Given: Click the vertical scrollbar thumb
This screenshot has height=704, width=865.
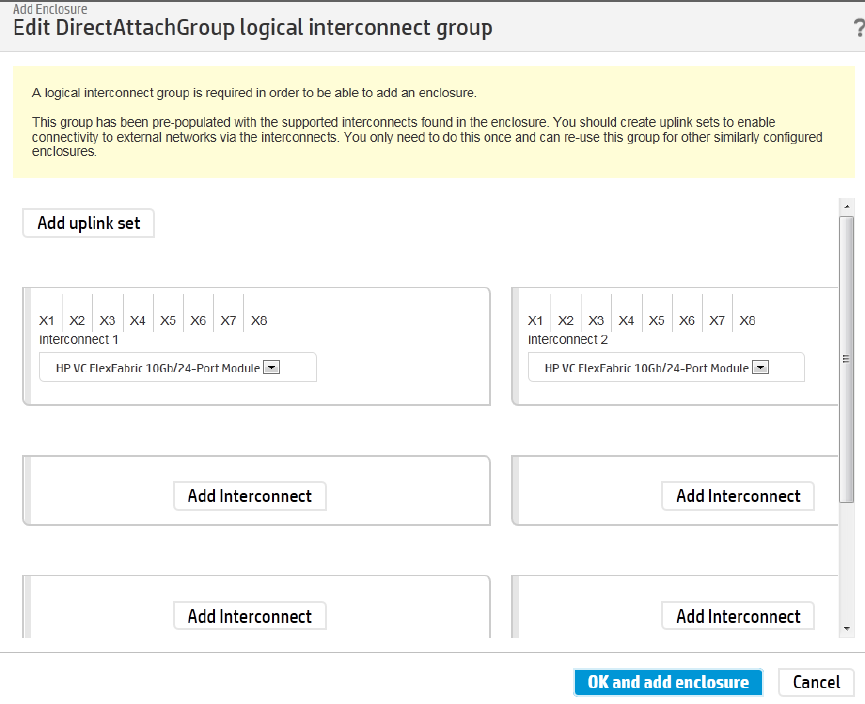Looking at the screenshot, I should 846,359.
